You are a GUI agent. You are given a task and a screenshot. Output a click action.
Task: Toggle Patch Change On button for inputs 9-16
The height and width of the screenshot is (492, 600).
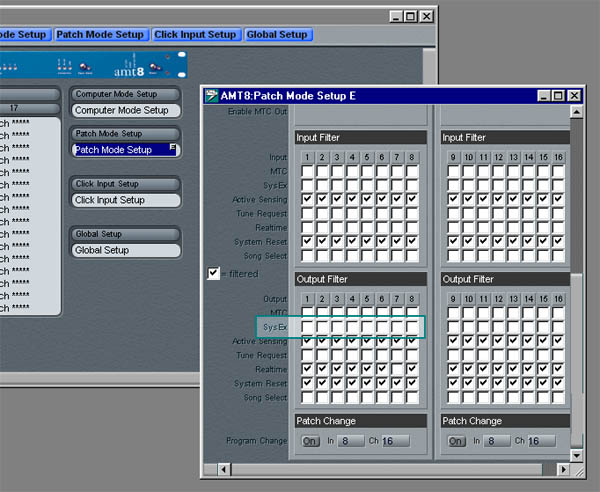pos(456,441)
